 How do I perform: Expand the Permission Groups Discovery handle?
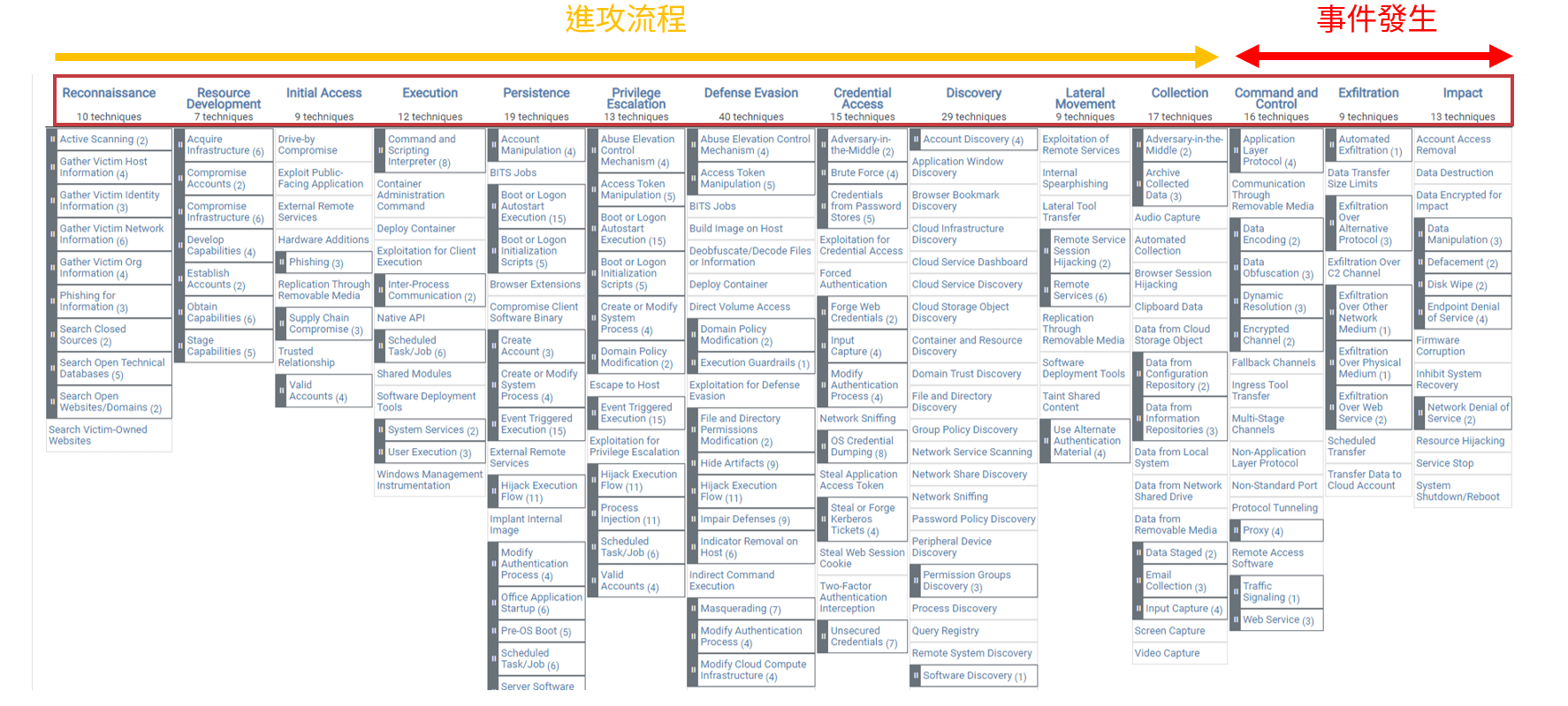pyautogui.click(x=916, y=581)
